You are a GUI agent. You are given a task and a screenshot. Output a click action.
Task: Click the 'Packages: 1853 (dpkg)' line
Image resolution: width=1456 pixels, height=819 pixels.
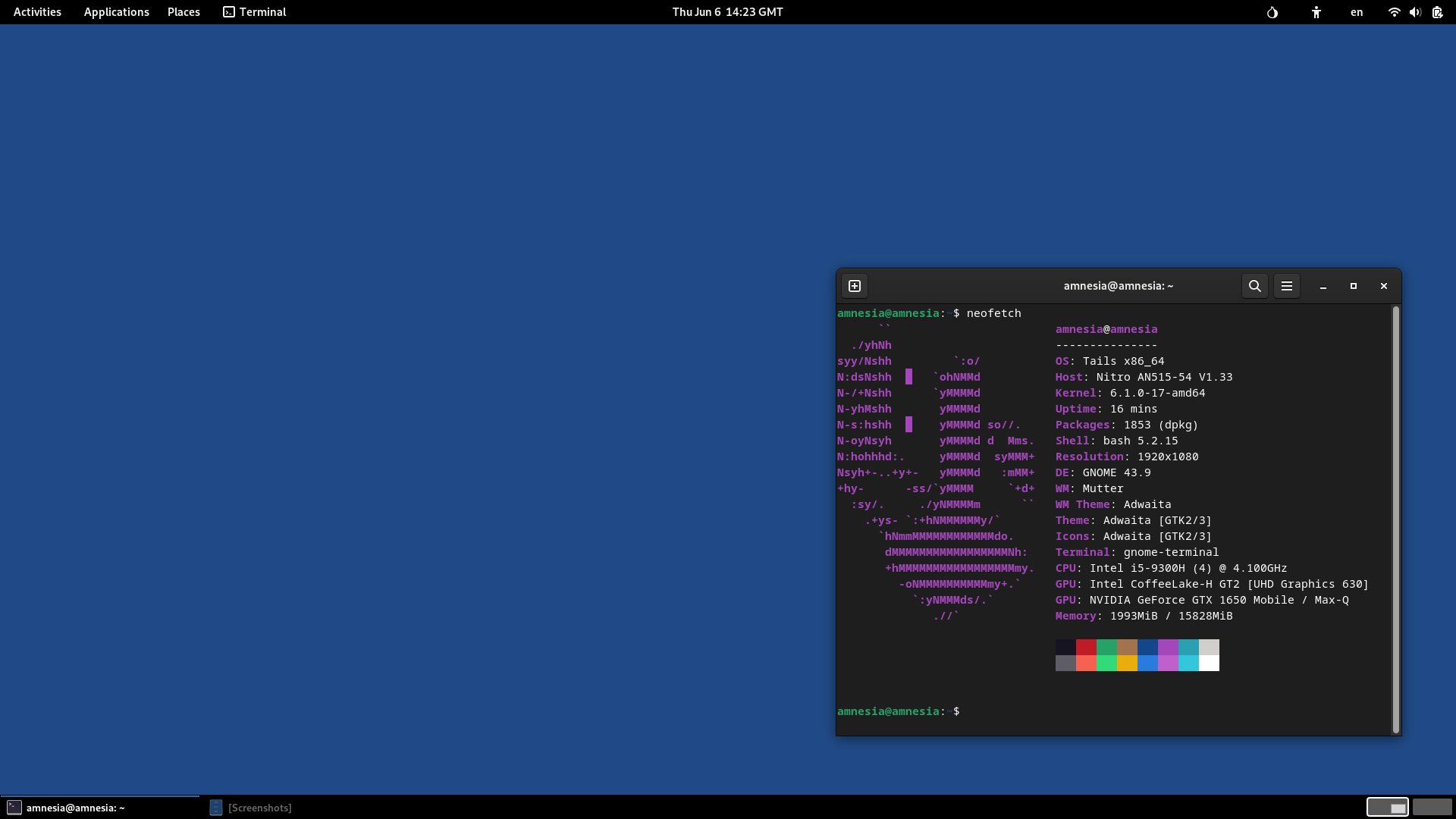pyautogui.click(x=1127, y=425)
